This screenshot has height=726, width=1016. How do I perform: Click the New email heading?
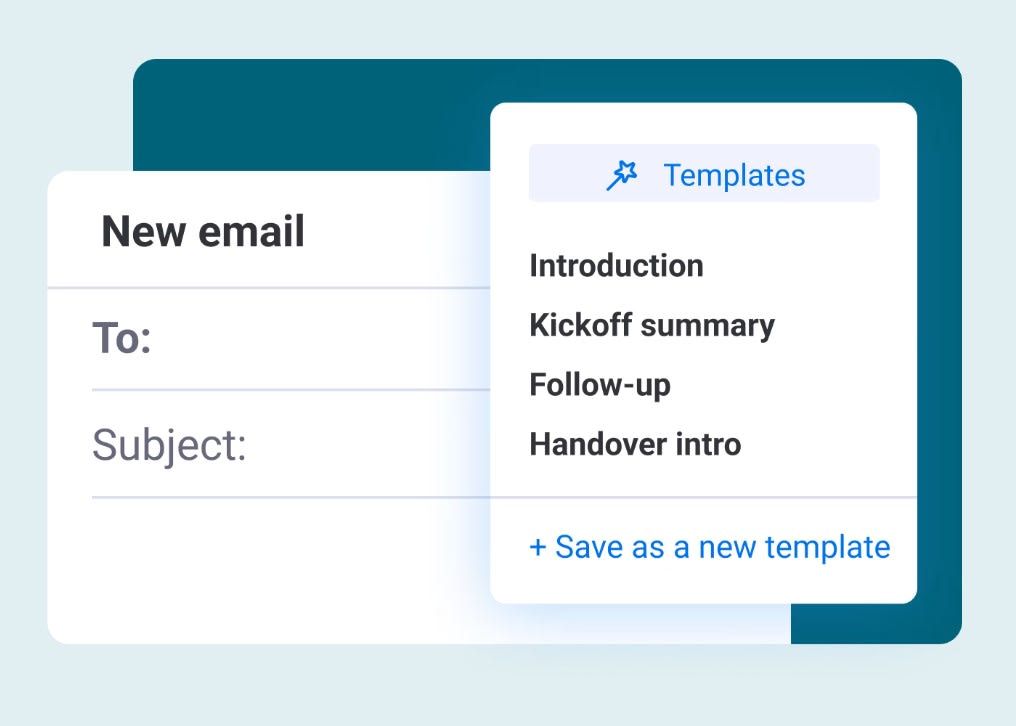203,231
